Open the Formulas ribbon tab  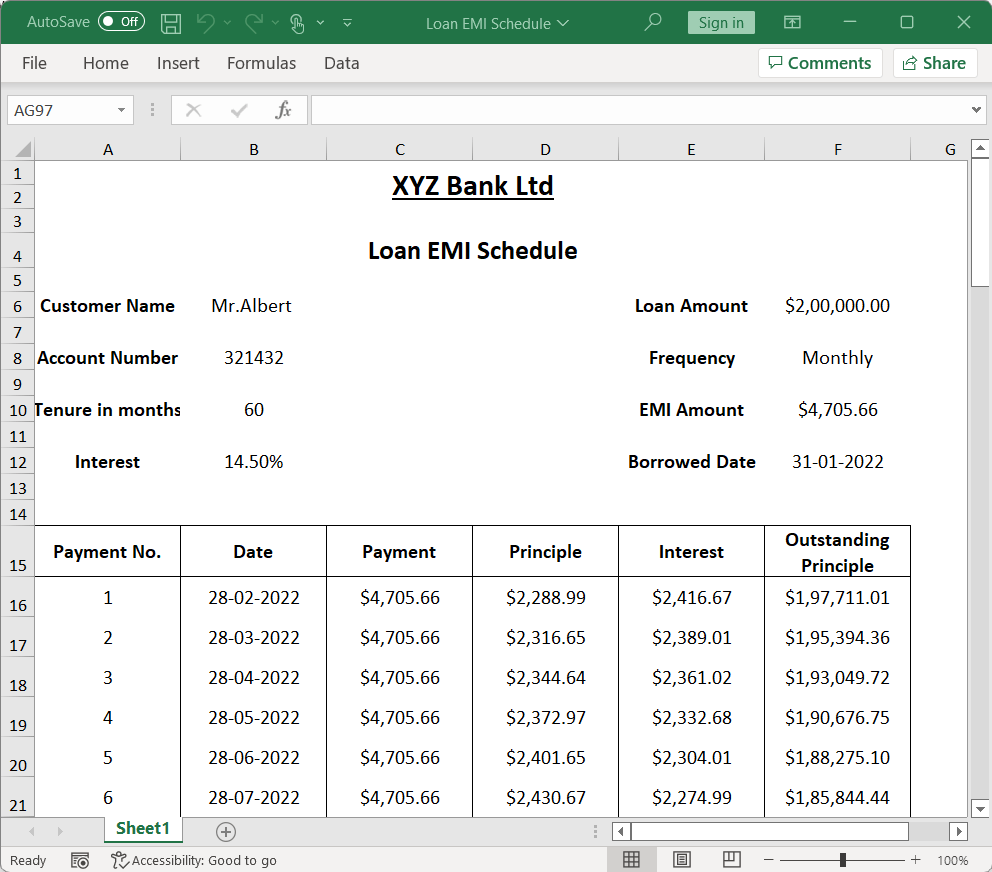coord(261,63)
